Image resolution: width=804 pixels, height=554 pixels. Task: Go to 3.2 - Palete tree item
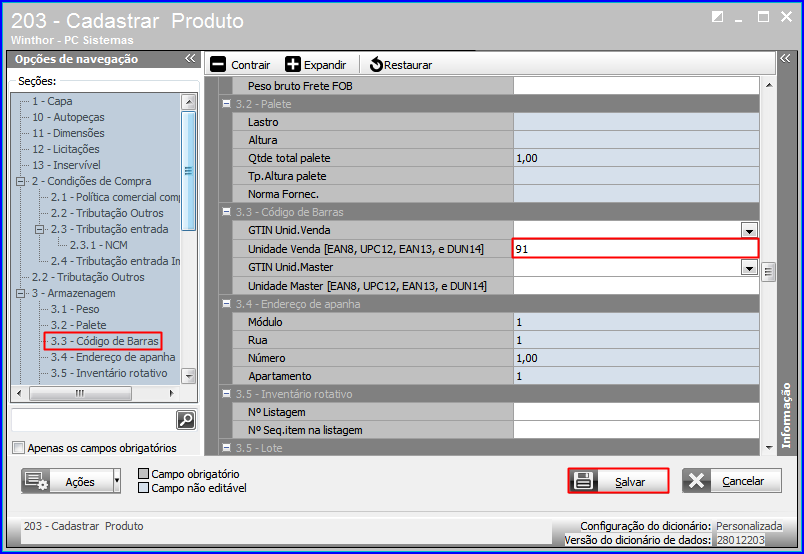[x=78, y=325]
